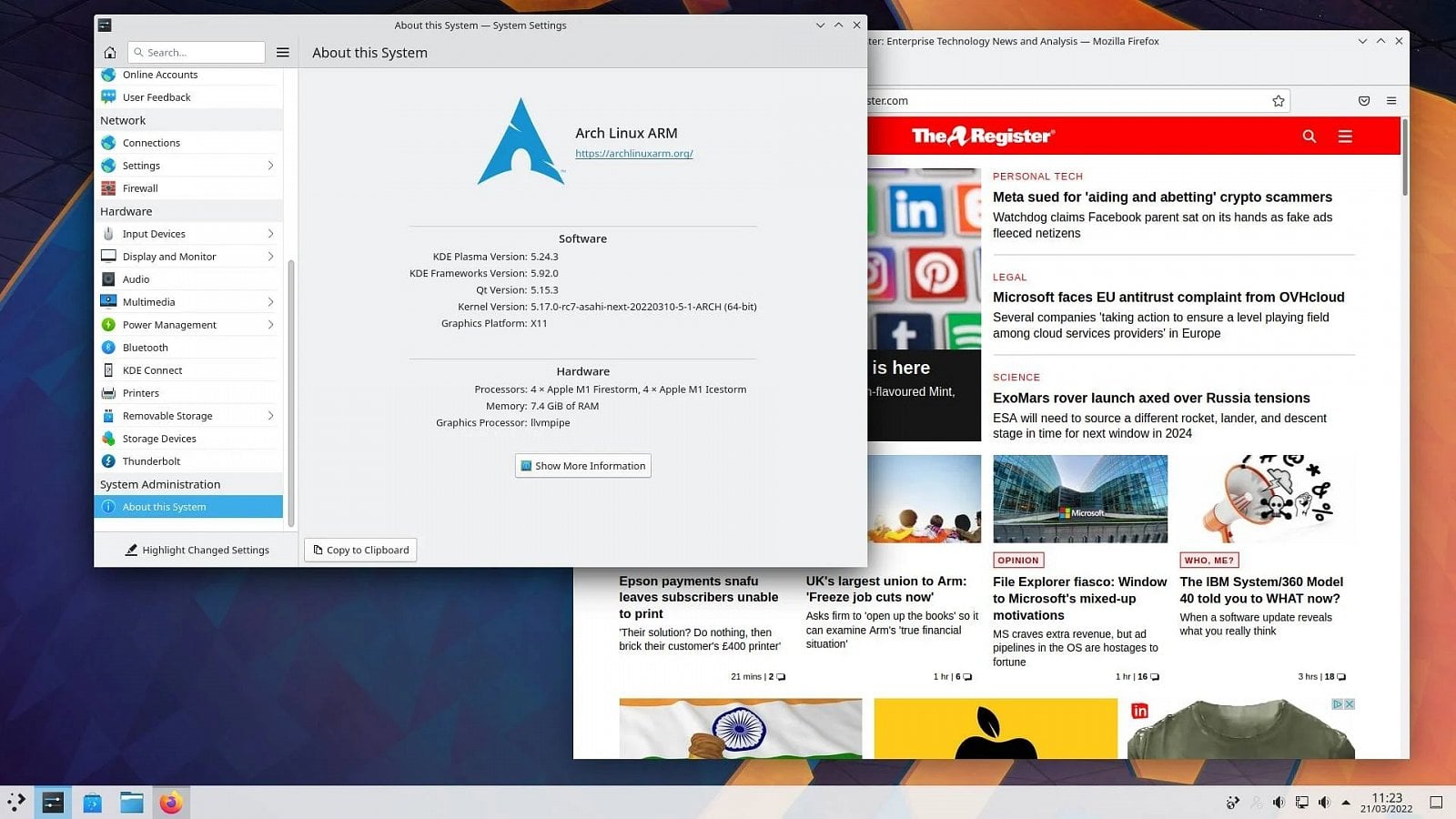Click the home icon above the search field
Image resolution: width=1456 pixels, height=819 pixels.
click(x=109, y=52)
